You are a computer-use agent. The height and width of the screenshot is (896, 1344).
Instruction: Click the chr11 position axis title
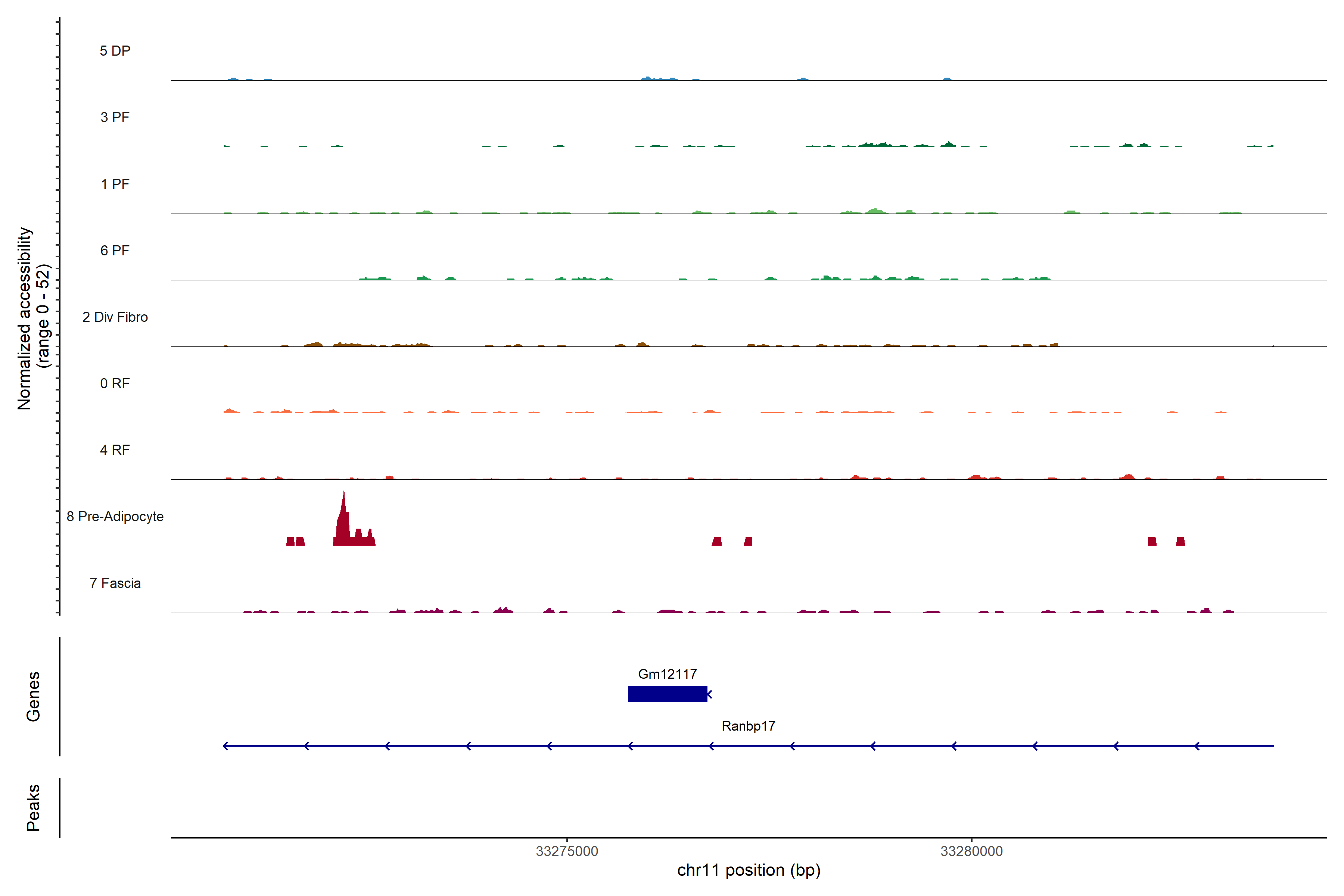click(x=749, y=870)
